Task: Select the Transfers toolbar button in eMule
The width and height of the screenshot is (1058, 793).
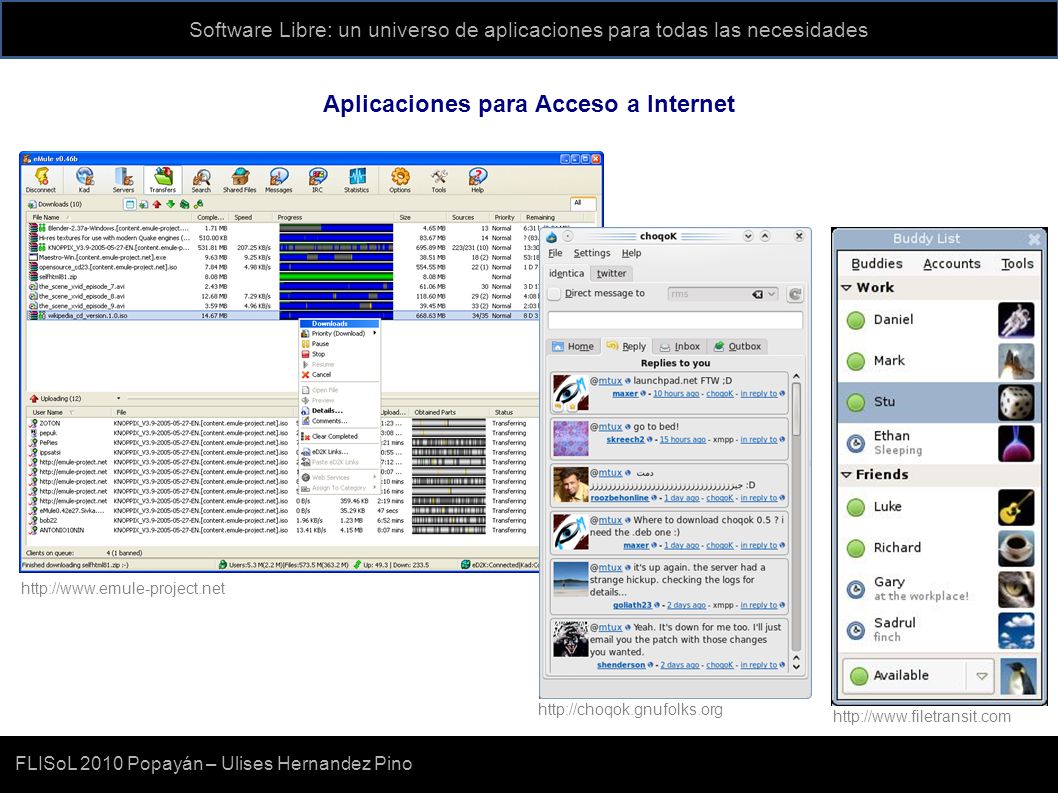Action: pyautogui.click(x=163, y=180)
